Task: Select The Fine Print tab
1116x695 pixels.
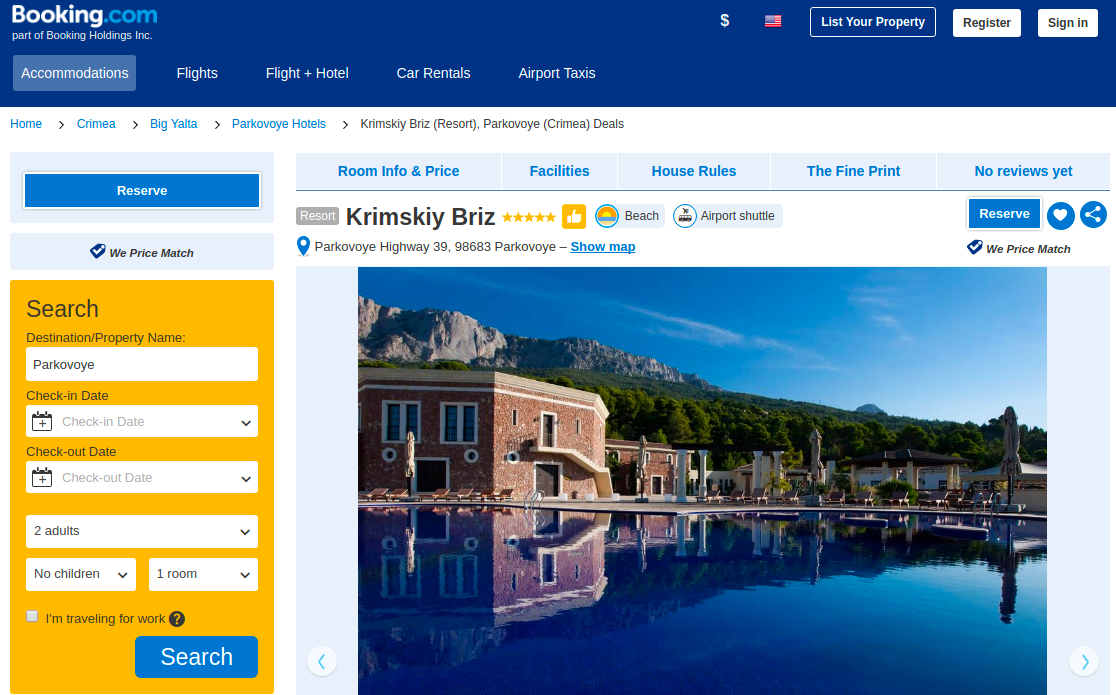Action: pos(853,172)
